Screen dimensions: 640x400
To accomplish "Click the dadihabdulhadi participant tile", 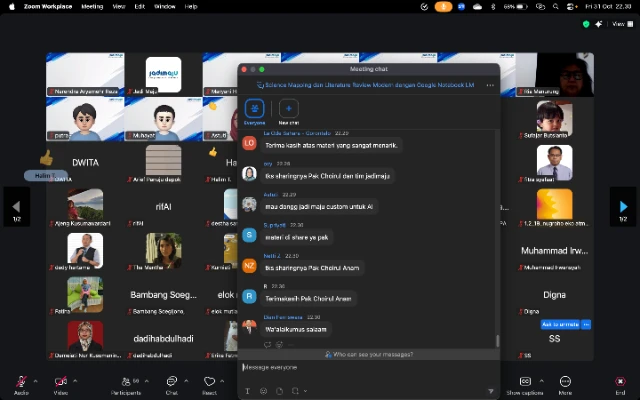I will (163, 339).
